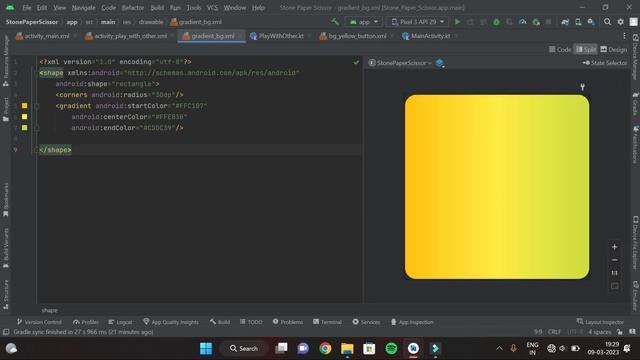Image resolution: width=640 pixels, height=360 pixels.
Task: Show the recent tabs three-dot menu
Action: coord(624,36)
